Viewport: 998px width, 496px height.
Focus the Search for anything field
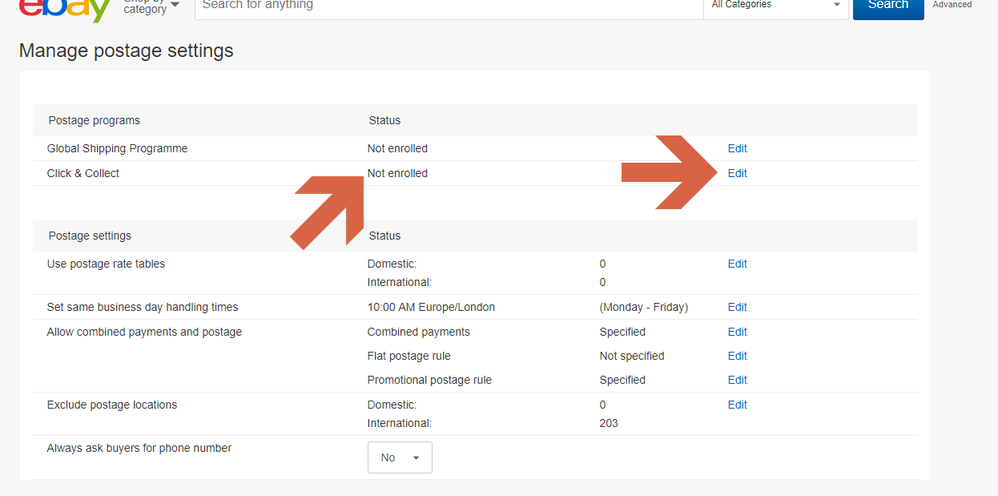(450, 6)
